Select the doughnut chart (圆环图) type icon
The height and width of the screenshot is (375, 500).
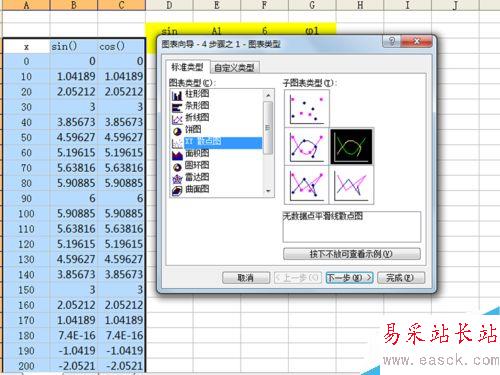coord(177,167)
